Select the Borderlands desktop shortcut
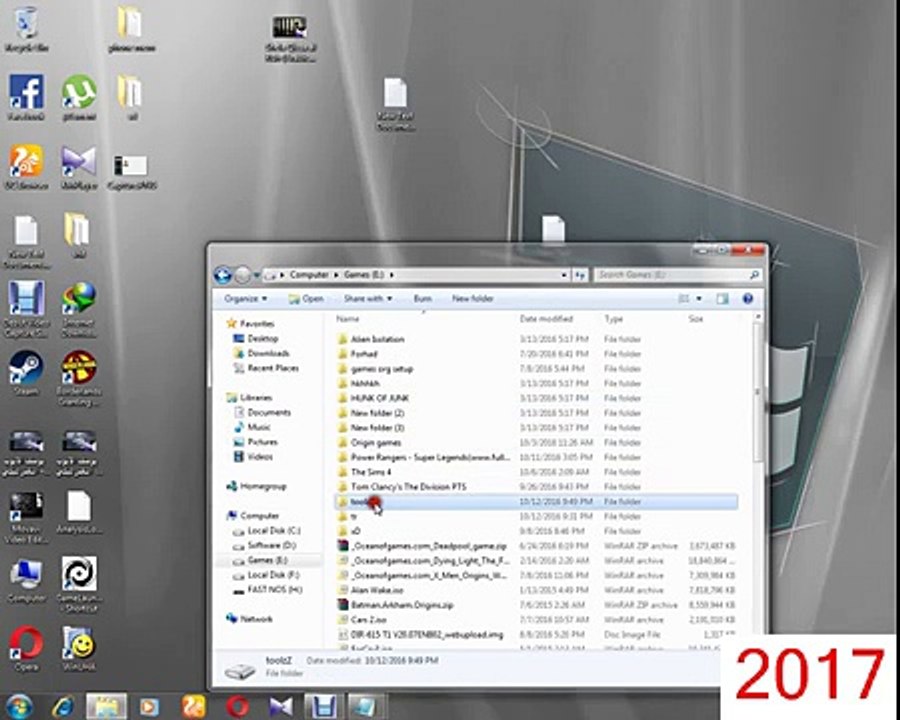The height and width of the screenshot is (720, 900). (79, 378)
